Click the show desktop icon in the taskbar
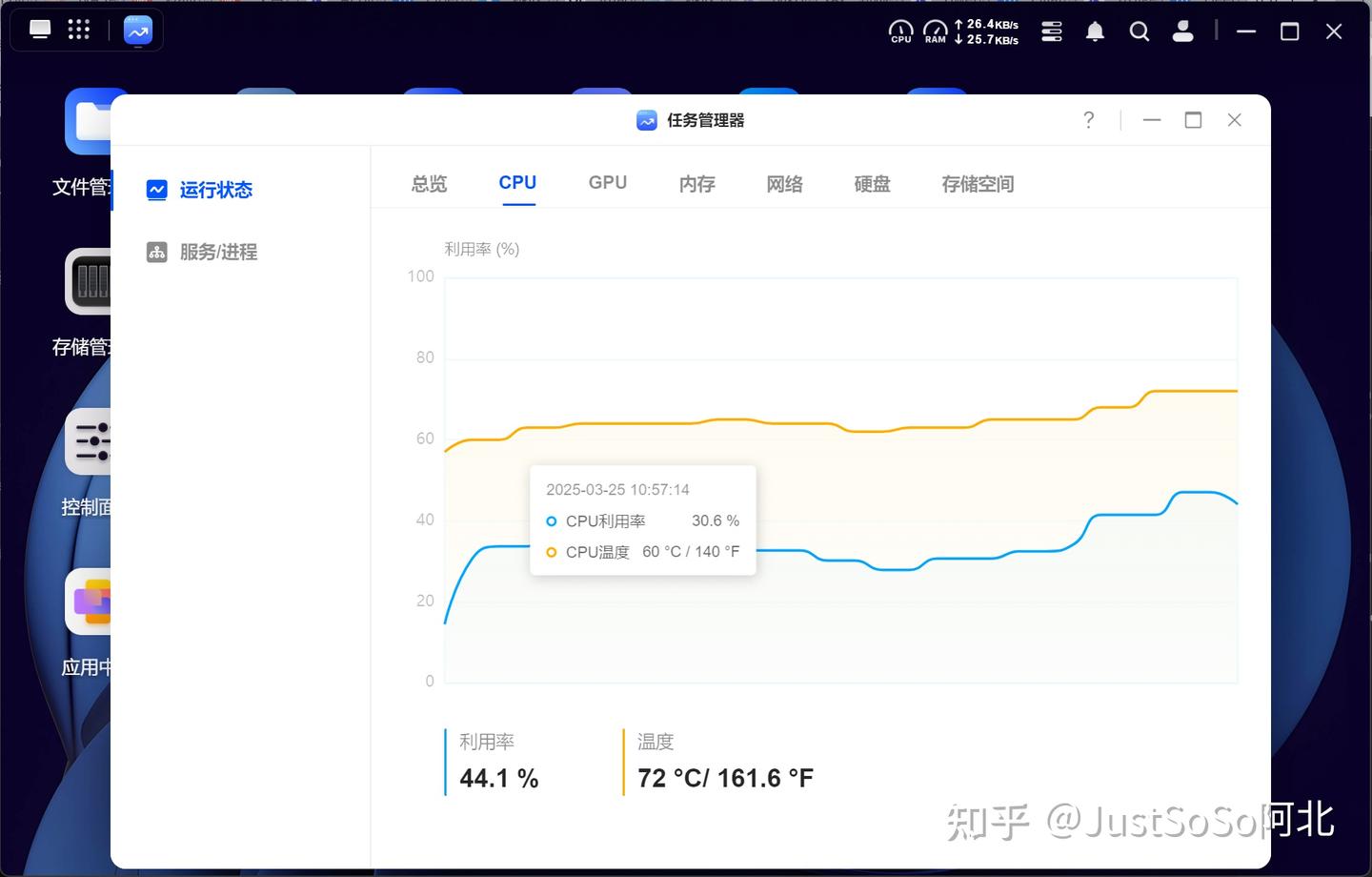Screen dimensions: 1372x877 click(40, 29)
